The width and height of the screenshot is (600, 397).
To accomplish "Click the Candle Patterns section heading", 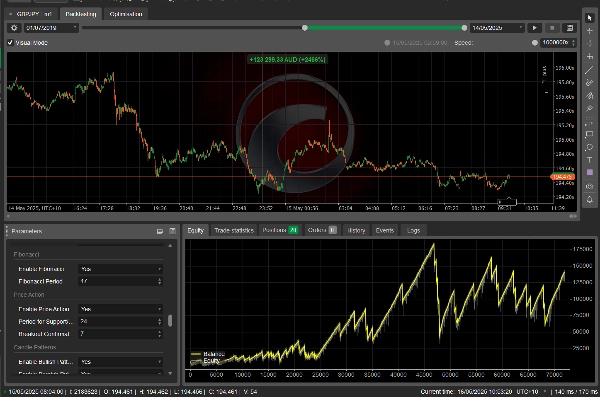I will 35,347.
